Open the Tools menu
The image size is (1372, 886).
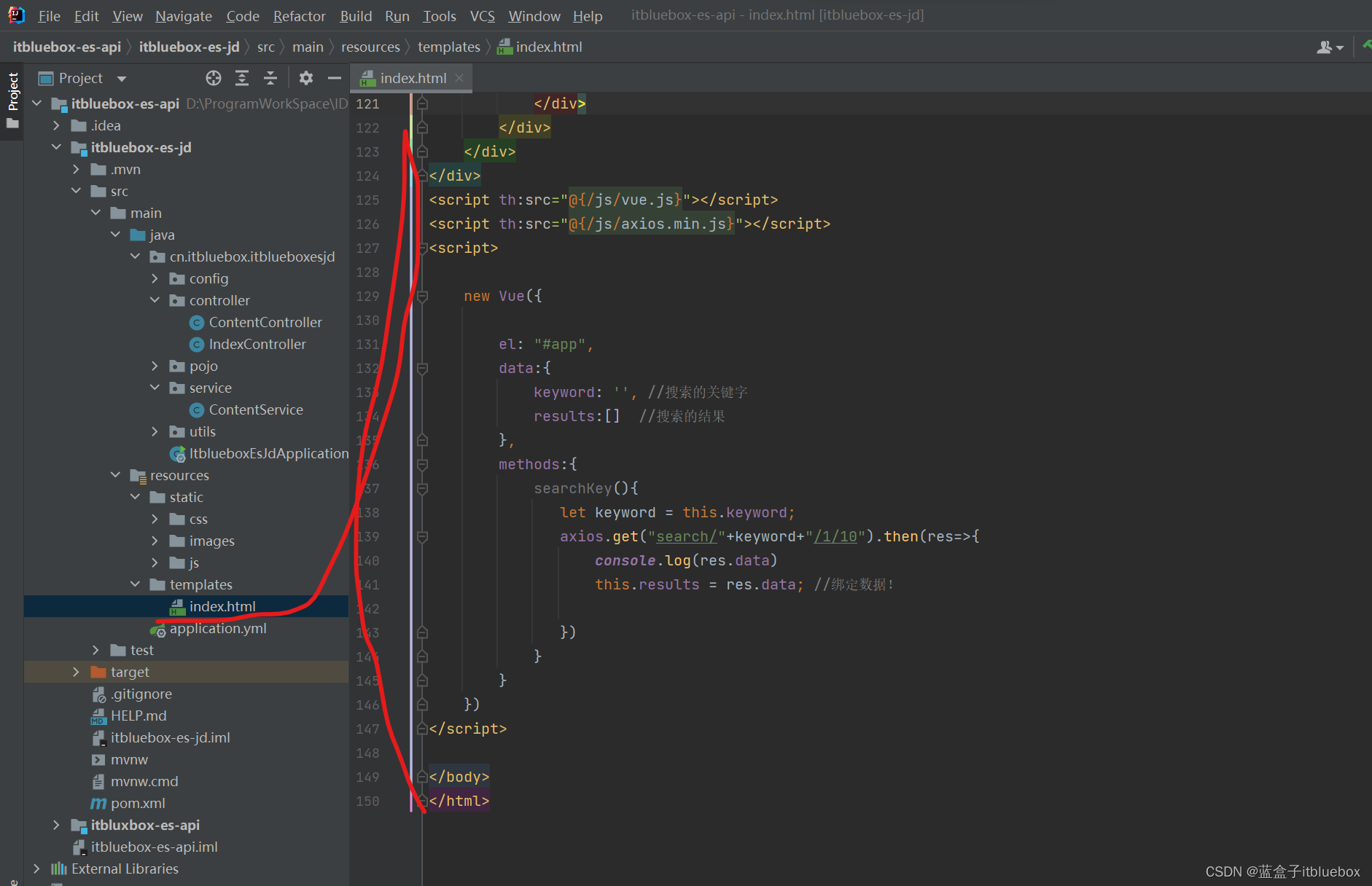pyautogui.click(x=440, y=16)
